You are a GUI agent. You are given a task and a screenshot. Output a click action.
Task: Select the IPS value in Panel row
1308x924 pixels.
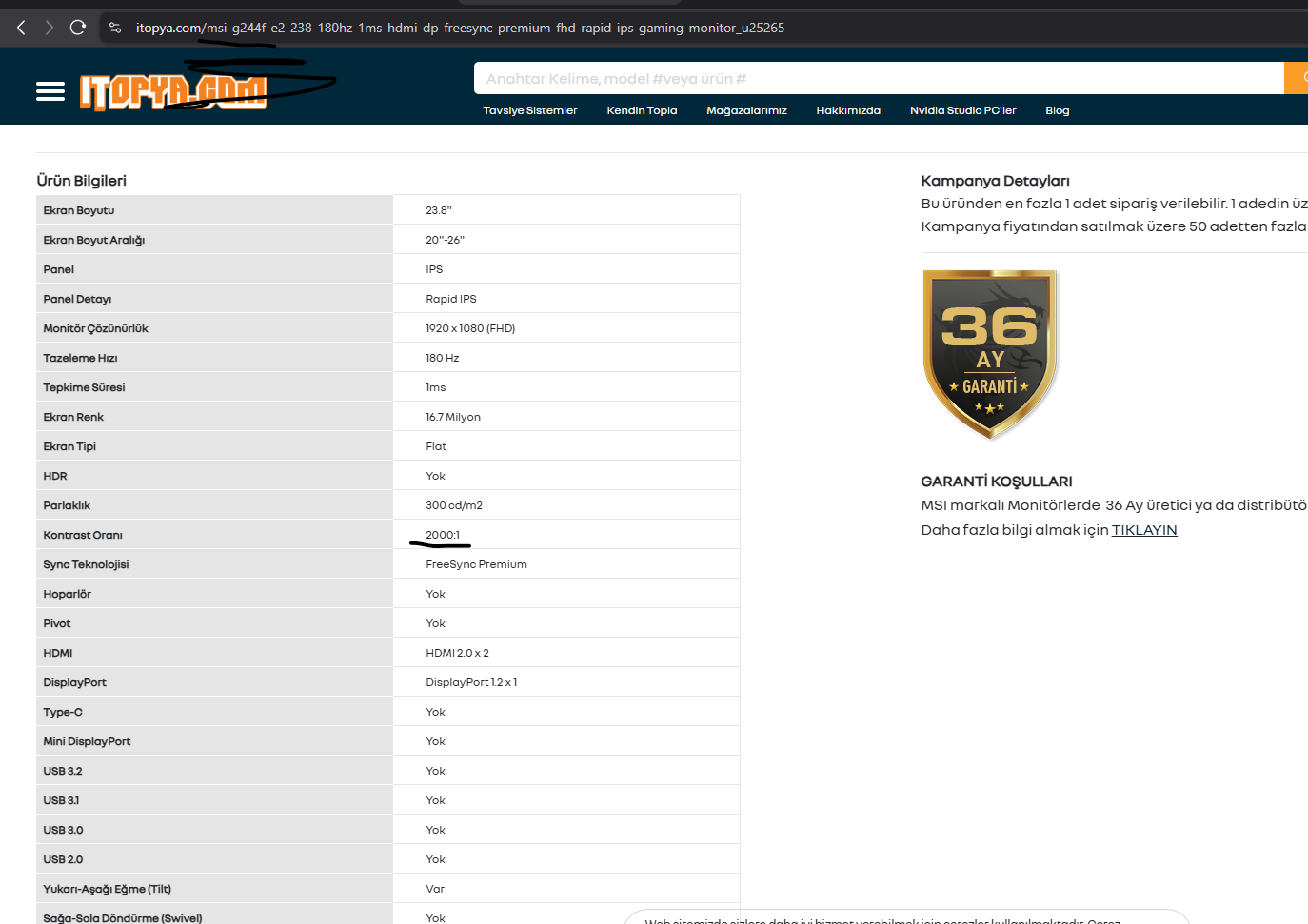pyautogui.click(x=434, y=269)
